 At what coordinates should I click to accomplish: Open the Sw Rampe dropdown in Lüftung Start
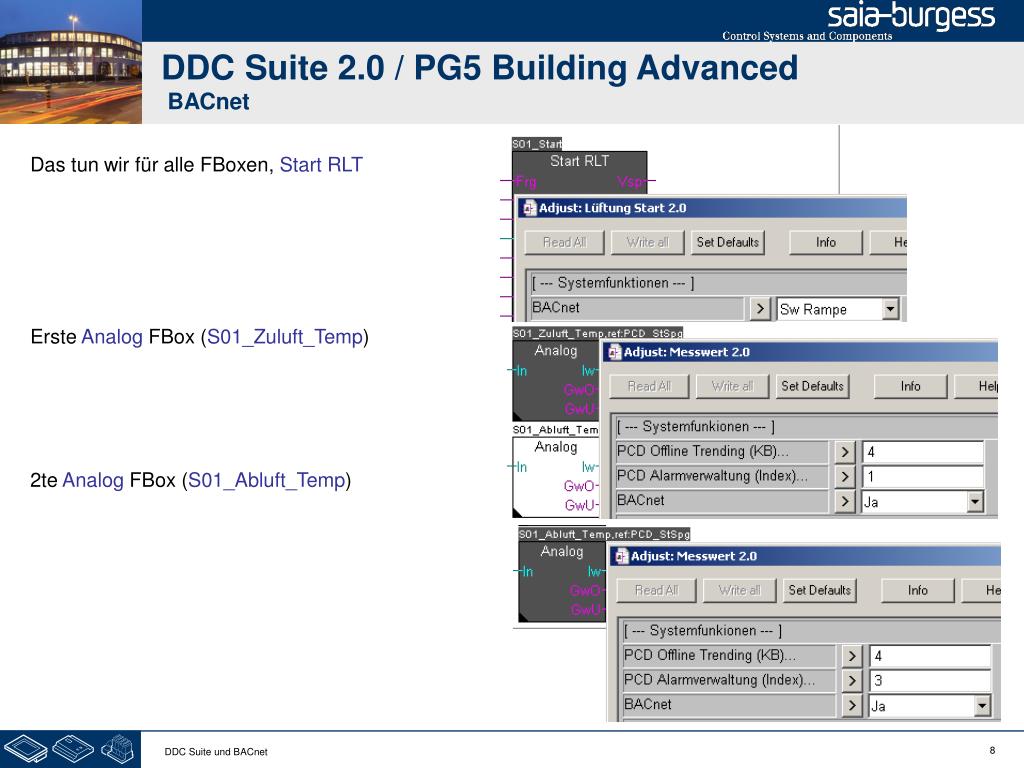click(x=890, y=309)
